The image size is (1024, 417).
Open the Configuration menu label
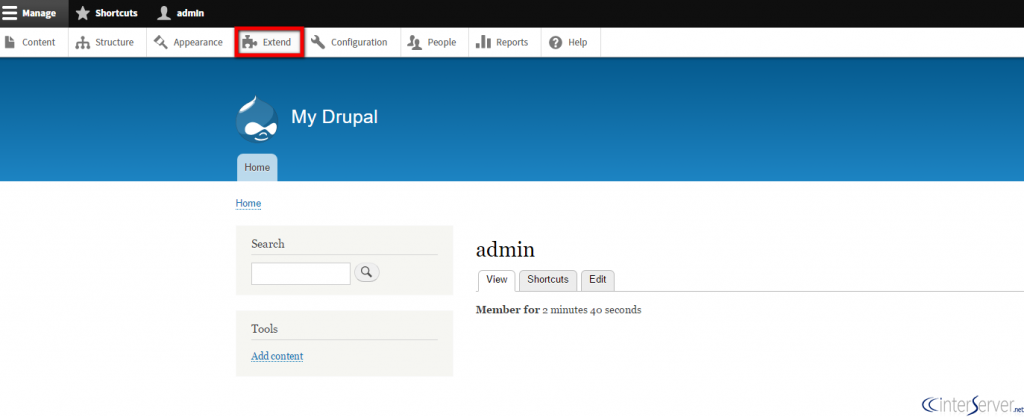(359, 42)
